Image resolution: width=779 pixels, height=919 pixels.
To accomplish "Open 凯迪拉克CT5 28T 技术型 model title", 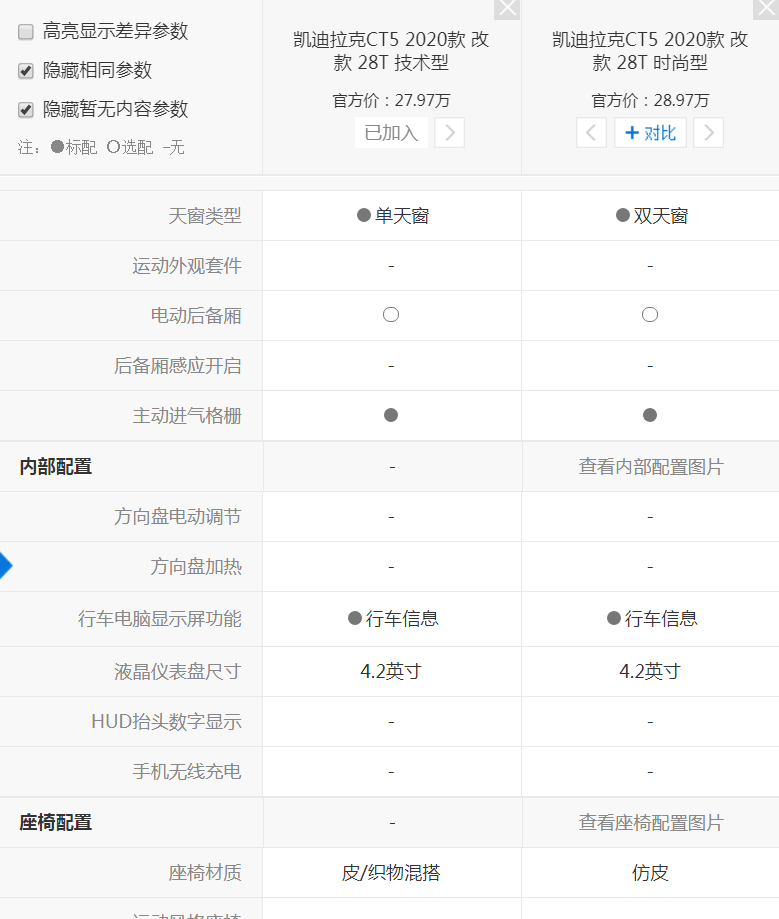I will click(391, 51).
